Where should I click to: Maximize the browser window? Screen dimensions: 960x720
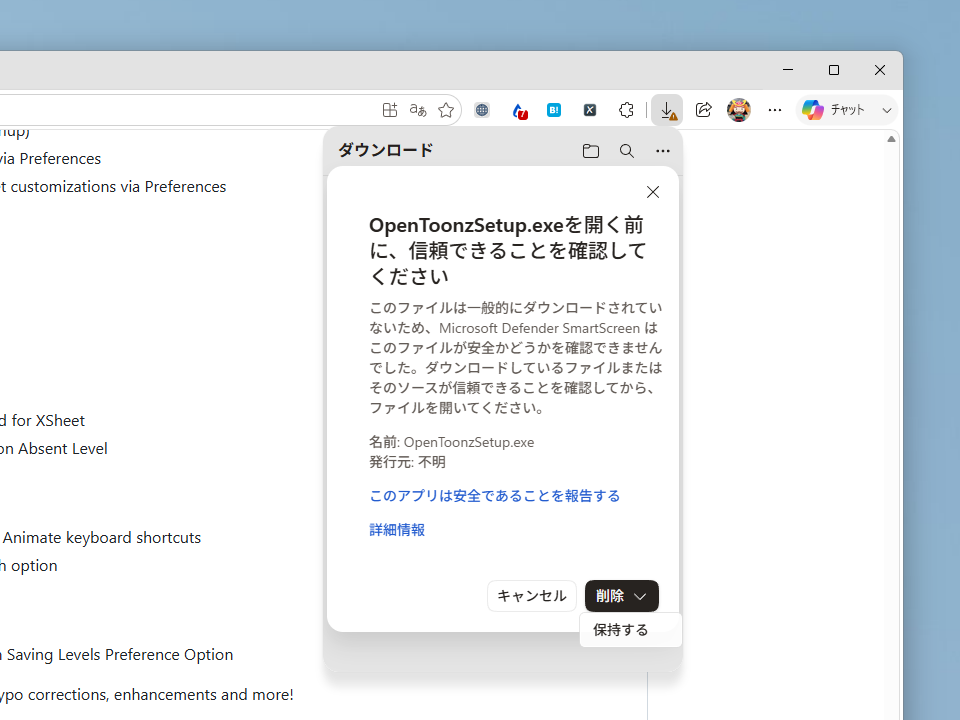coord(834,70)
